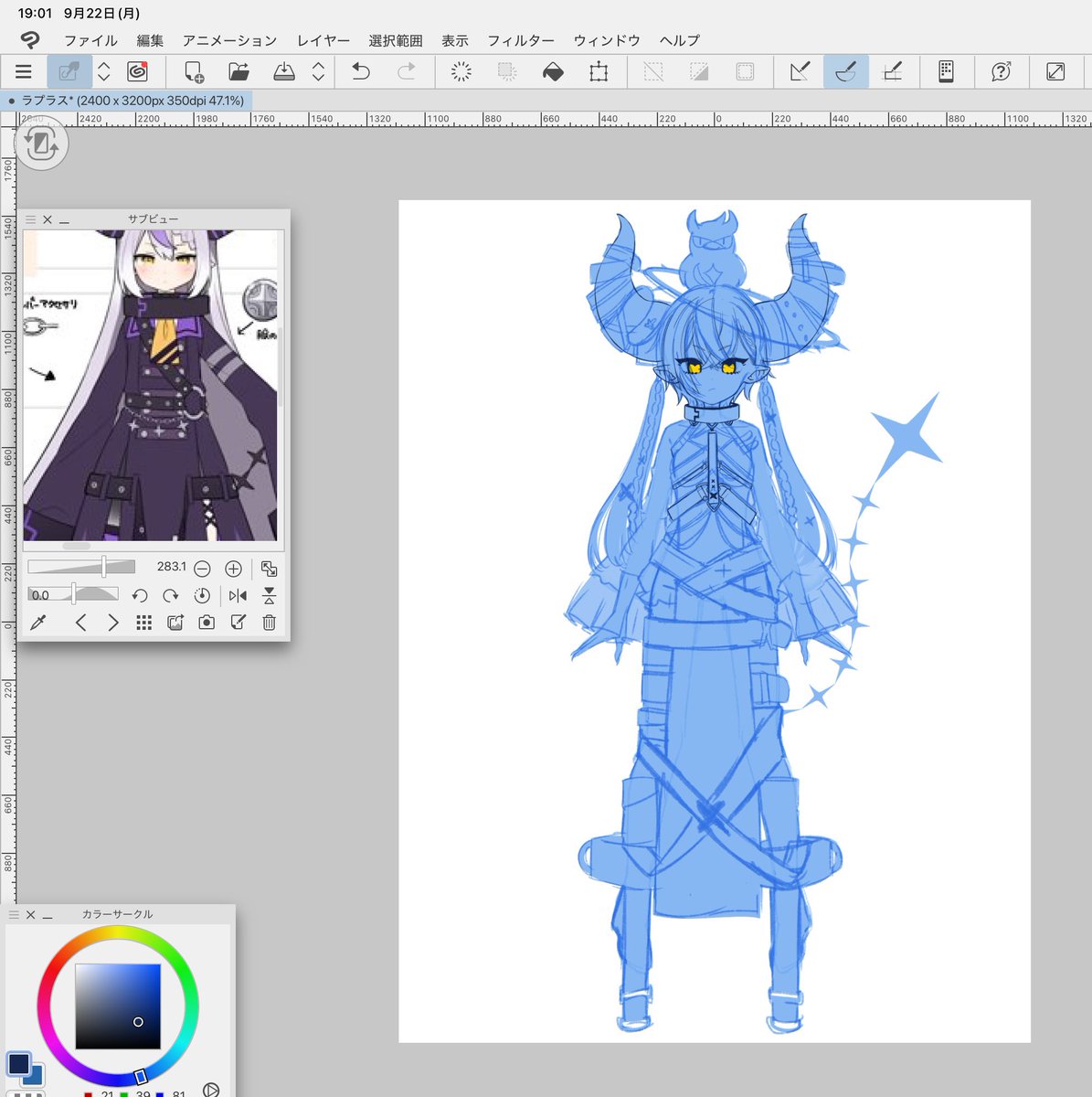1092x1097 pixels.
Task: Open the smartphone companion mode icon
Action: [x=946, y=71]
